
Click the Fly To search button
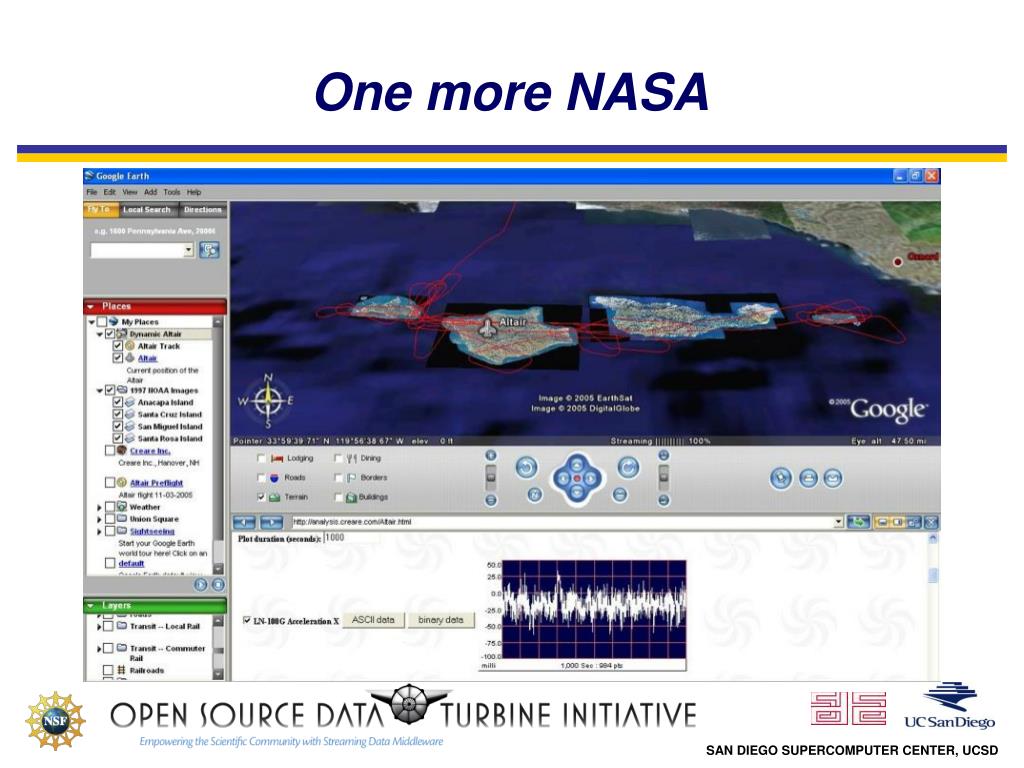[209, 250]
